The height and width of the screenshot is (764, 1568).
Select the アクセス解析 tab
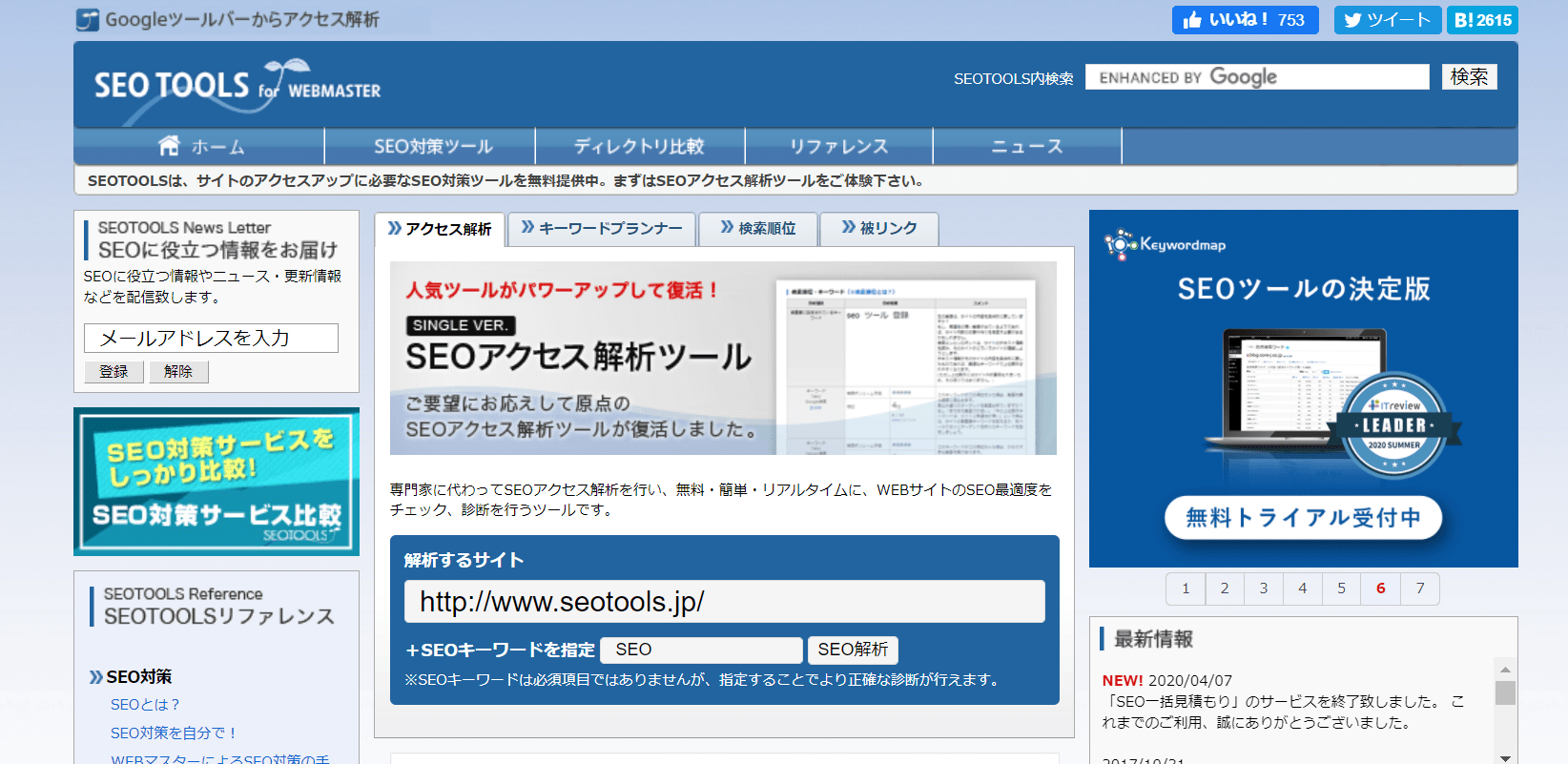tap(440, 229)
